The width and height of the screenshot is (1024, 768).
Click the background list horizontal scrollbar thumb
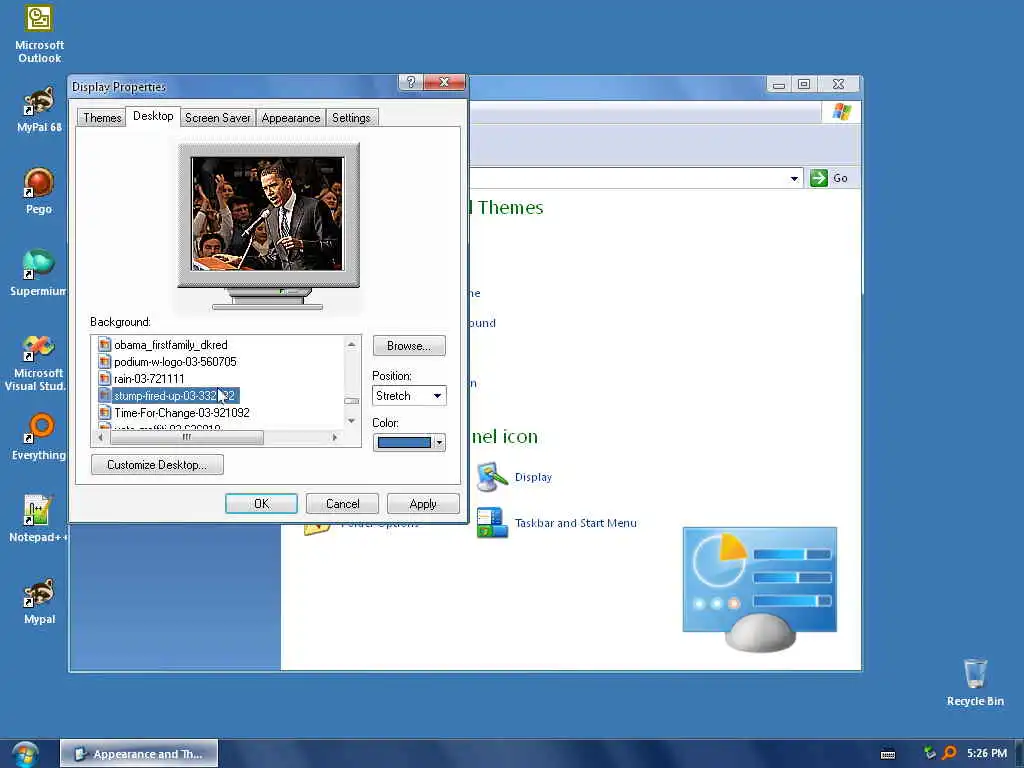187,438
